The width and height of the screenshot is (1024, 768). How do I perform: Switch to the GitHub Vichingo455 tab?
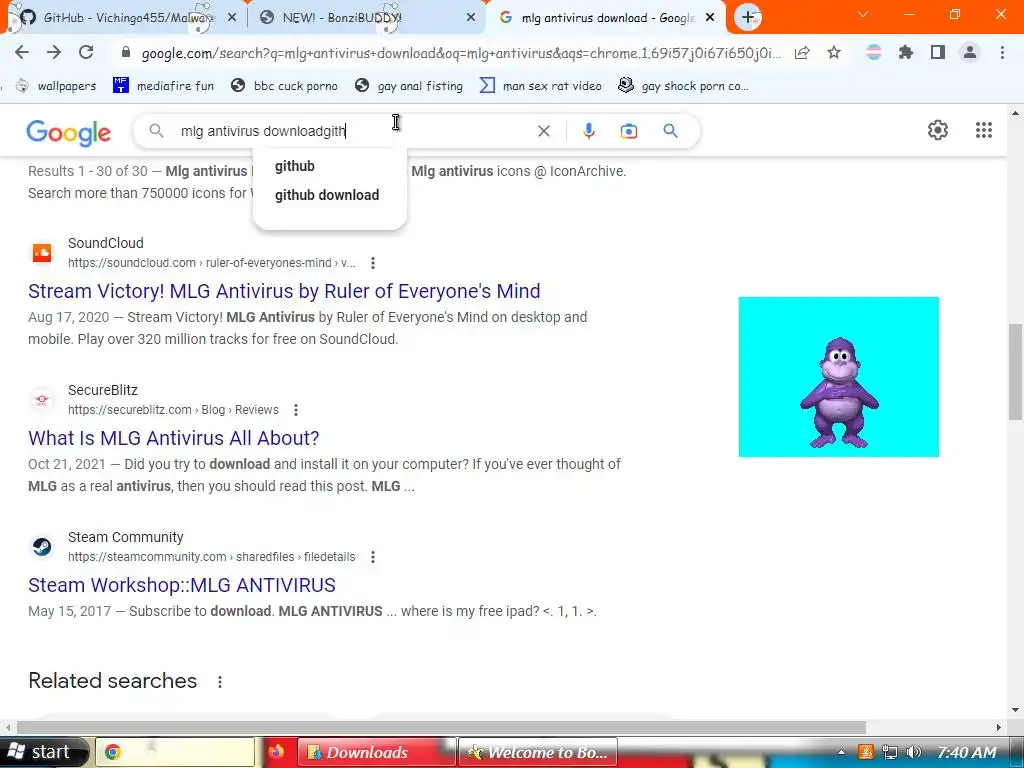125,18
